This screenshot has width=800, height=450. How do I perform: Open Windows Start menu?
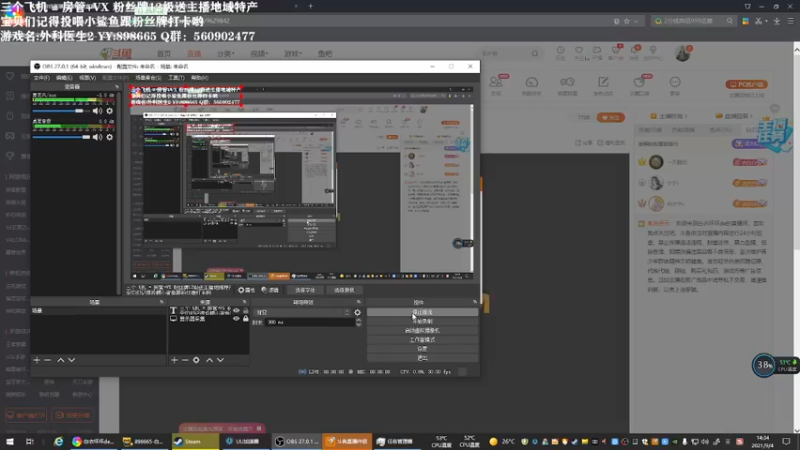[10, 441]
